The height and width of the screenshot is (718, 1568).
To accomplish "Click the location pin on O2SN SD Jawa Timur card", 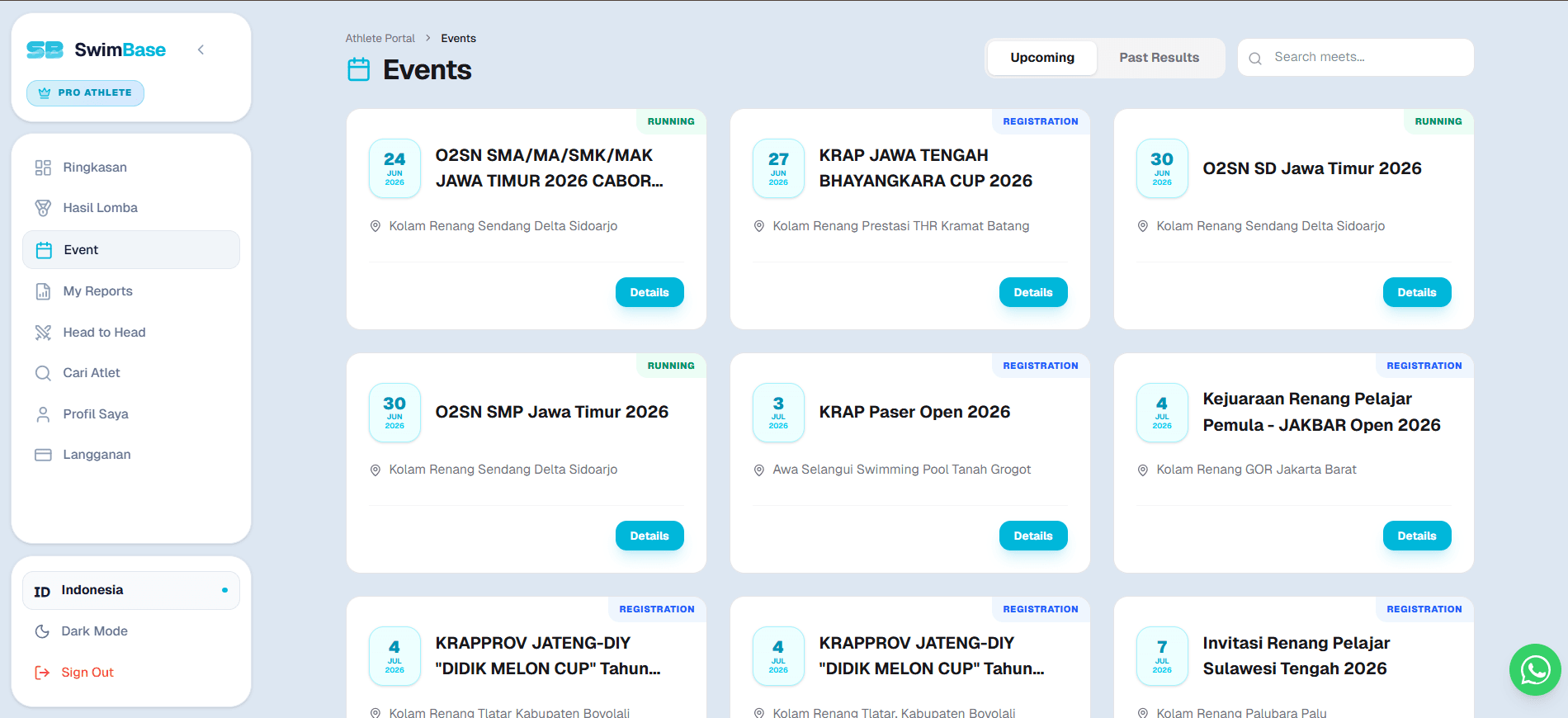I will [1143, 226].
